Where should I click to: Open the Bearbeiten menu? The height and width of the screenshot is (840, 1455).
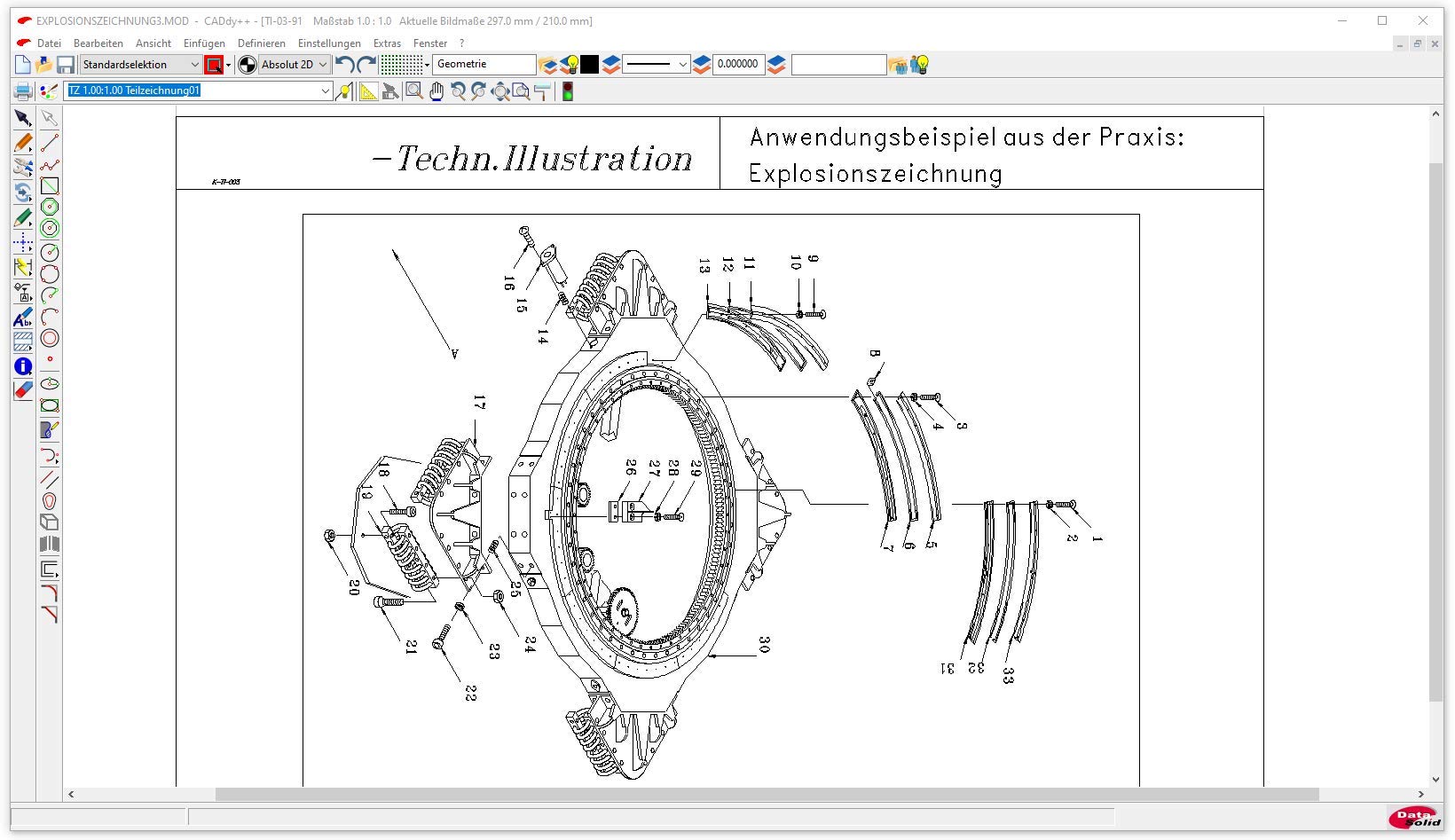point(98,43)
